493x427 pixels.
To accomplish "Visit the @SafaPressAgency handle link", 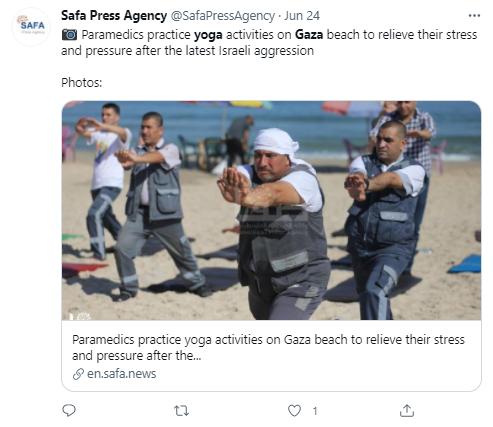I will [x=223, y=16].
